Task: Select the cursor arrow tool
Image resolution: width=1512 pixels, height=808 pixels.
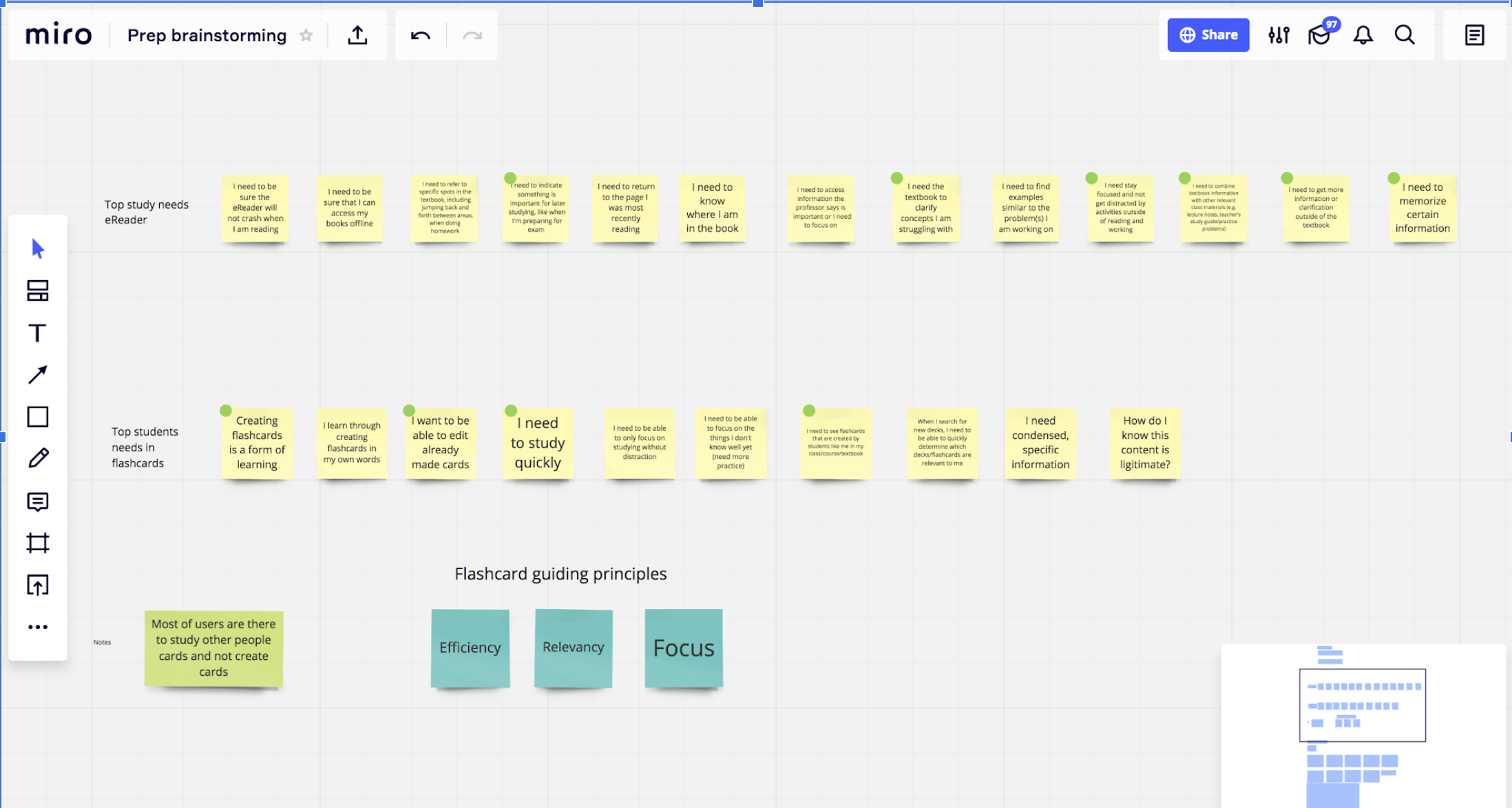Action: 38,248
